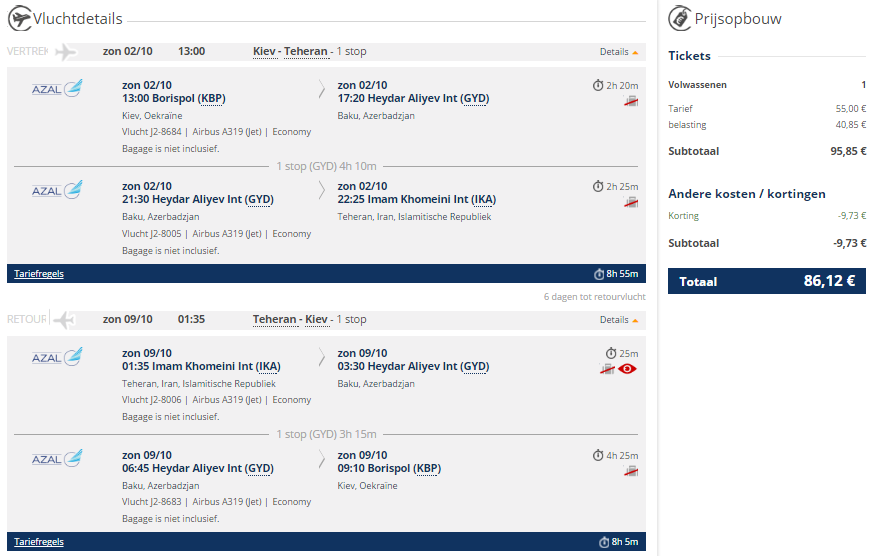Image resolution: width=873 pixels, height=556 pixels.
Task: Click IKA code in 01:35 Imam Khomeini departure
Action: coord(268,367)
